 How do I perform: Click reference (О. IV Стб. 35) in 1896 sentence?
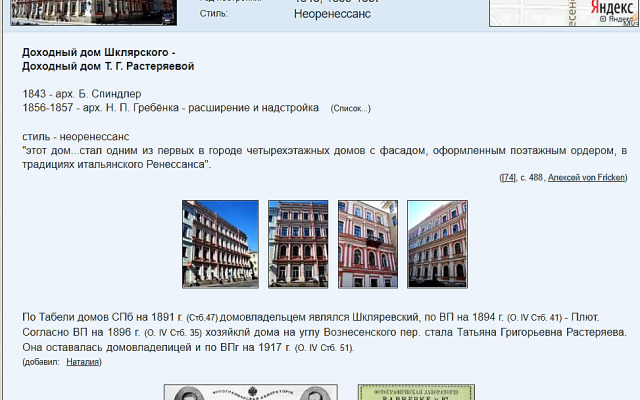173,333
